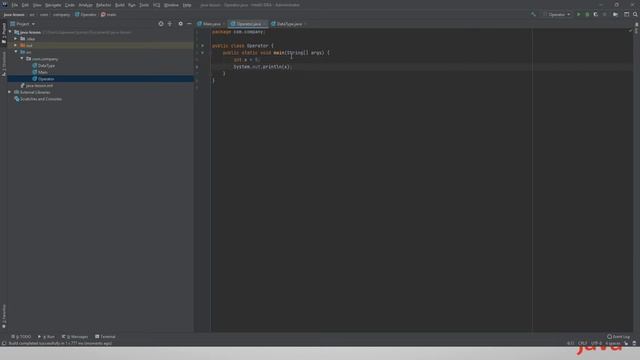Open the Code menu
The height and width of the screenshot is (360, 640).
point(70,5)
